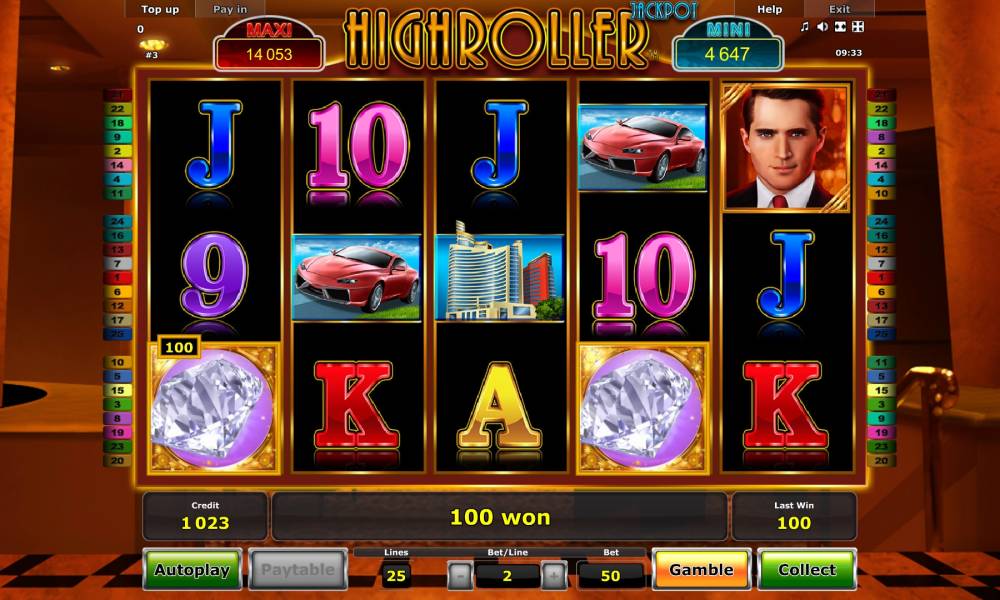Decrease Bet/Line with the minus button
This screenshot has width=1000, height=600.
point(460,576)
